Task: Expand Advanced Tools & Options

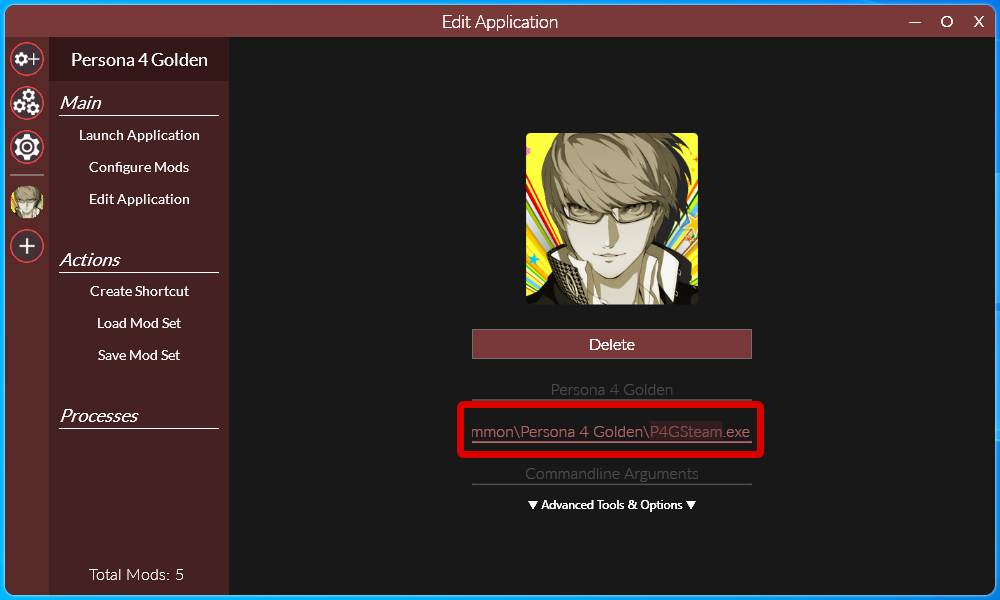Action: [x=612, y=505]
